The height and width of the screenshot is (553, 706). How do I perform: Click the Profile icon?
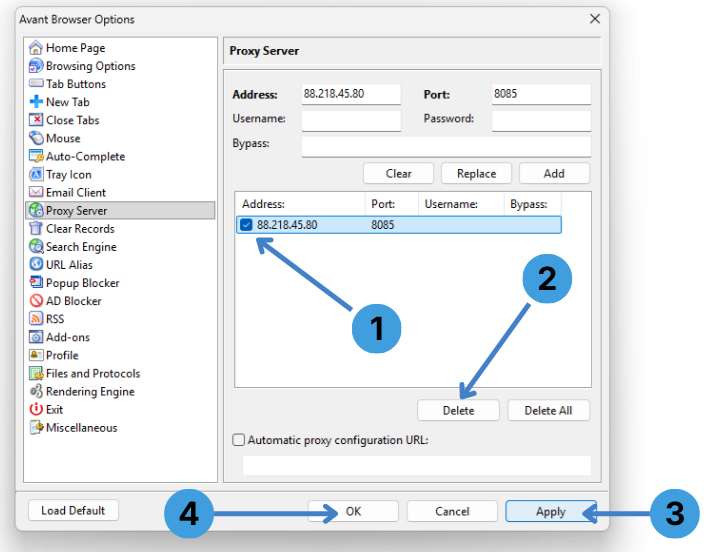[x=36, y=355]
